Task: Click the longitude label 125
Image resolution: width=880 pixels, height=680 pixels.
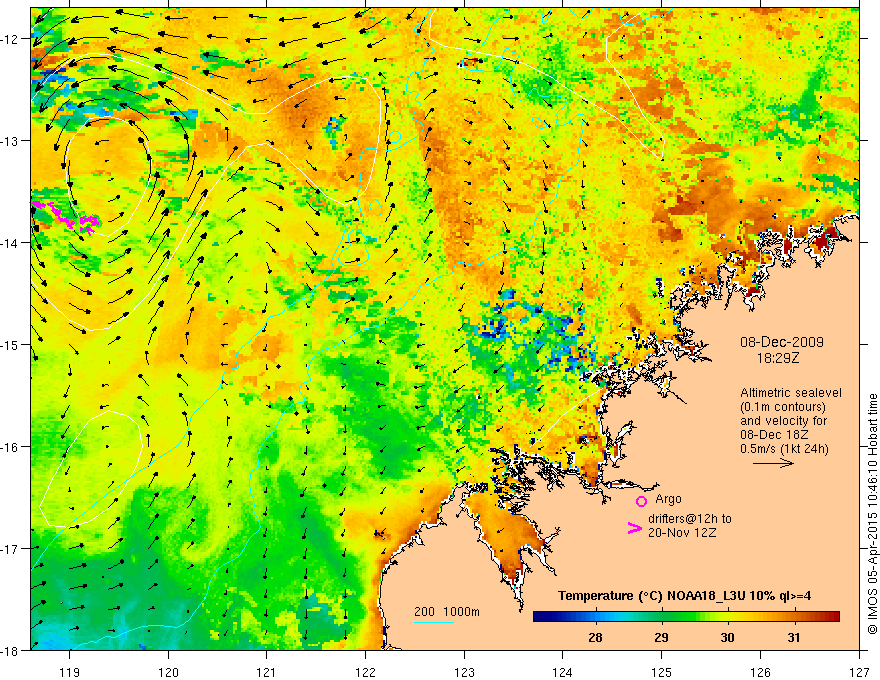Action: [x=662, y=672]
